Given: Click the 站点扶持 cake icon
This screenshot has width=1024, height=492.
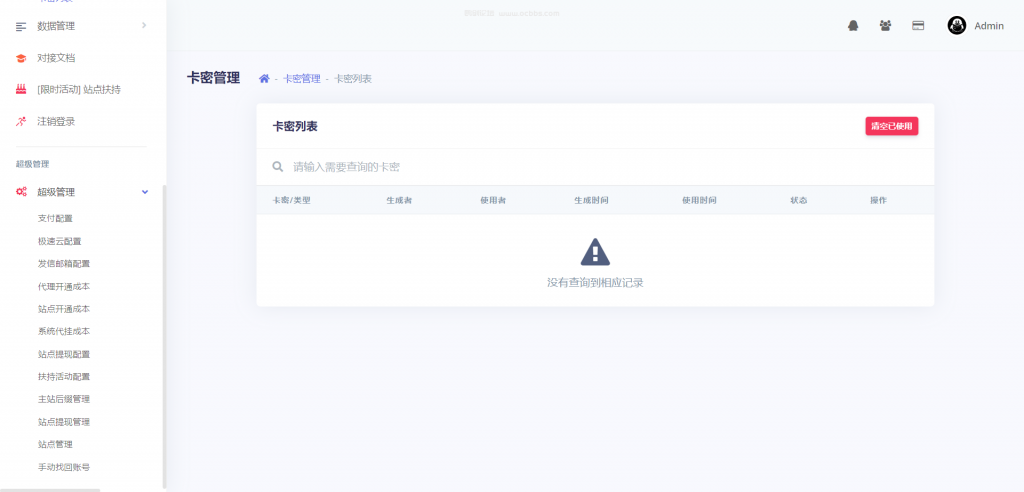Looking at the screenshot, I should (x=22, y=90).
